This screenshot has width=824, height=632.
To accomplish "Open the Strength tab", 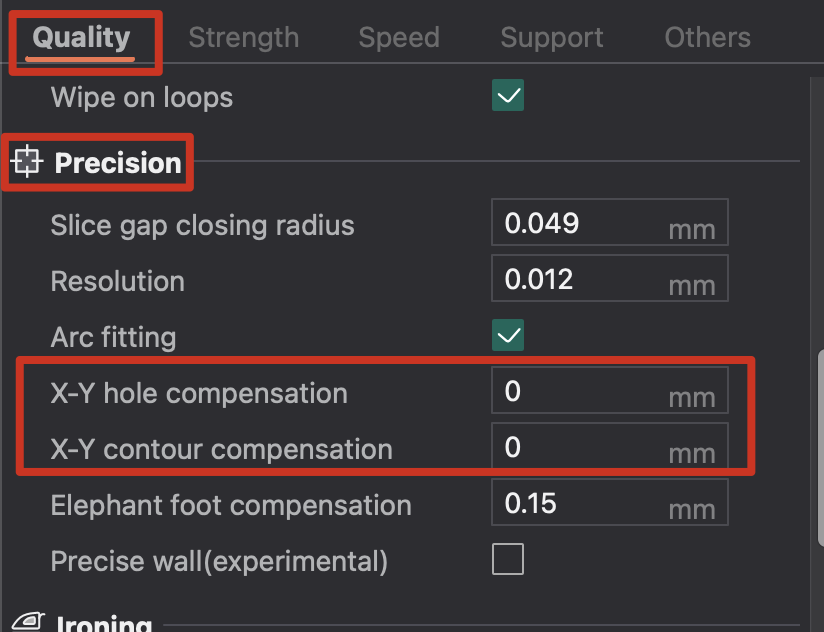I will coord(243,38).
